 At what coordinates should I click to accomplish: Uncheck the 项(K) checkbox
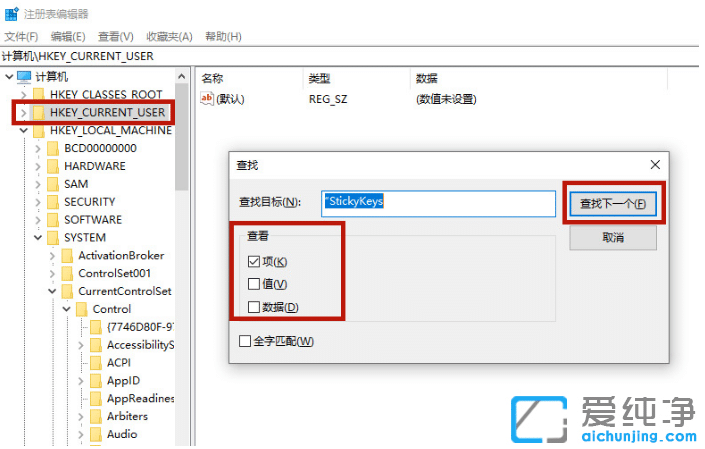click(x=254, y=262)
